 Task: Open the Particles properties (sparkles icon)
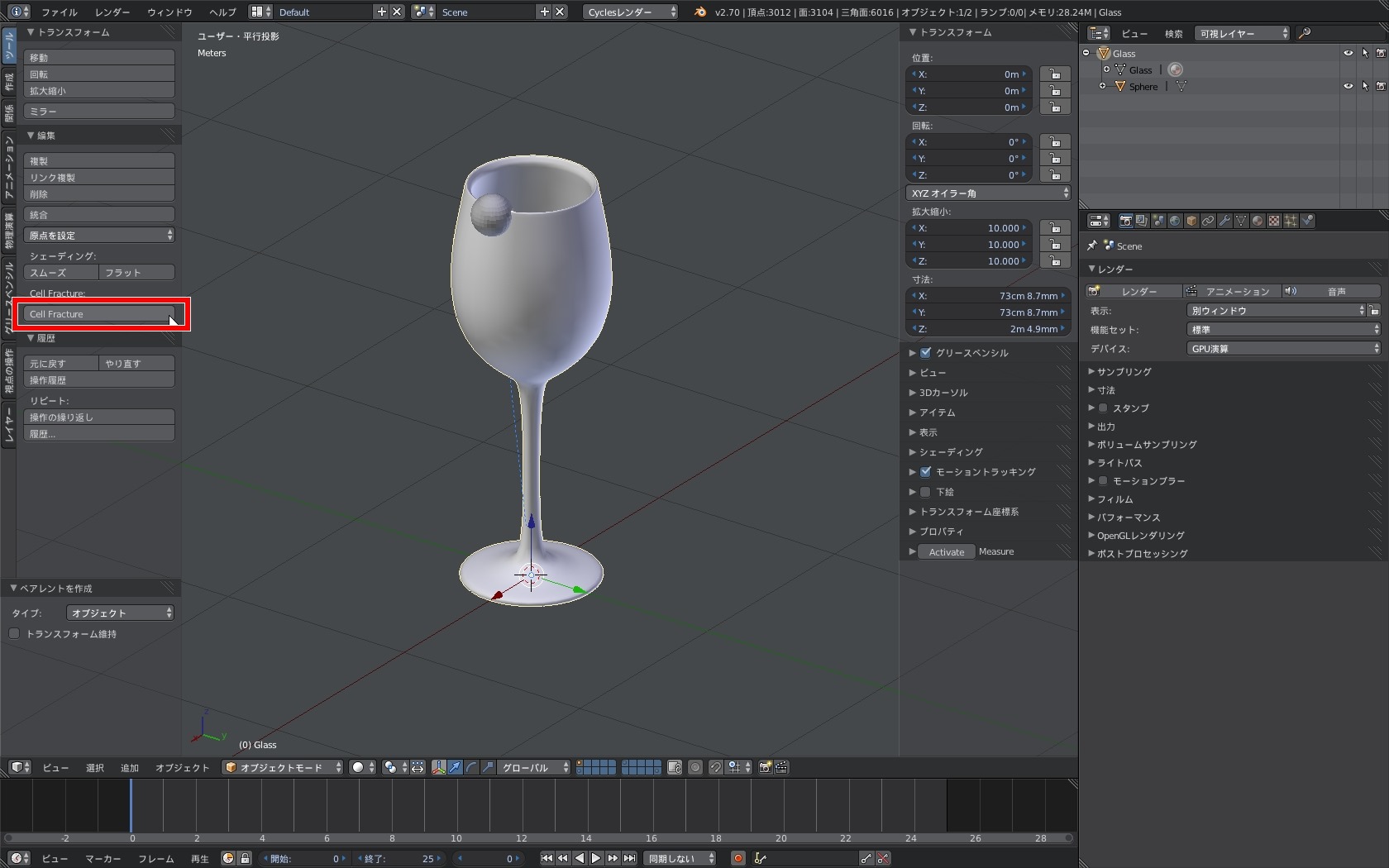(x=1291, y=221)
